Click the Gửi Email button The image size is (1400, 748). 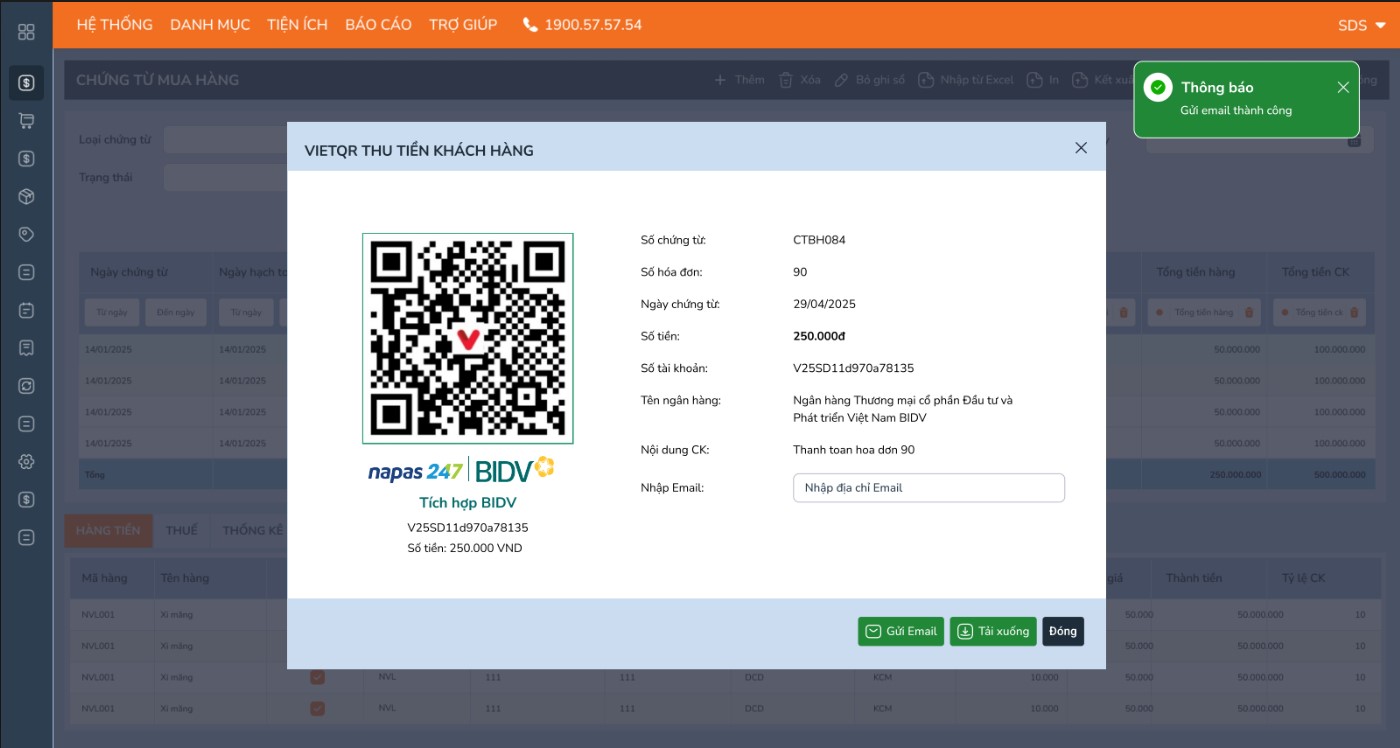[x=900, y=632]
